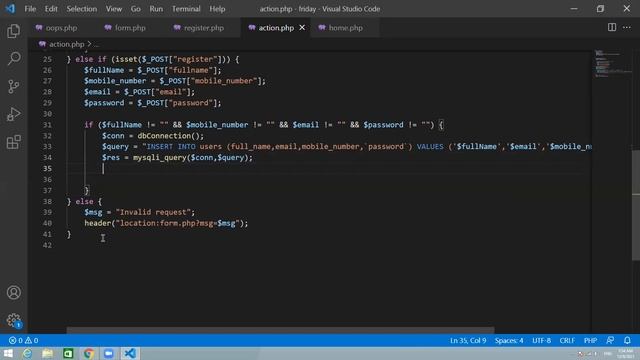The width and height of the screenshot is (640, 360).
Task: Expand the breadcrumb ellipsis segment
Action: (96, 44)
